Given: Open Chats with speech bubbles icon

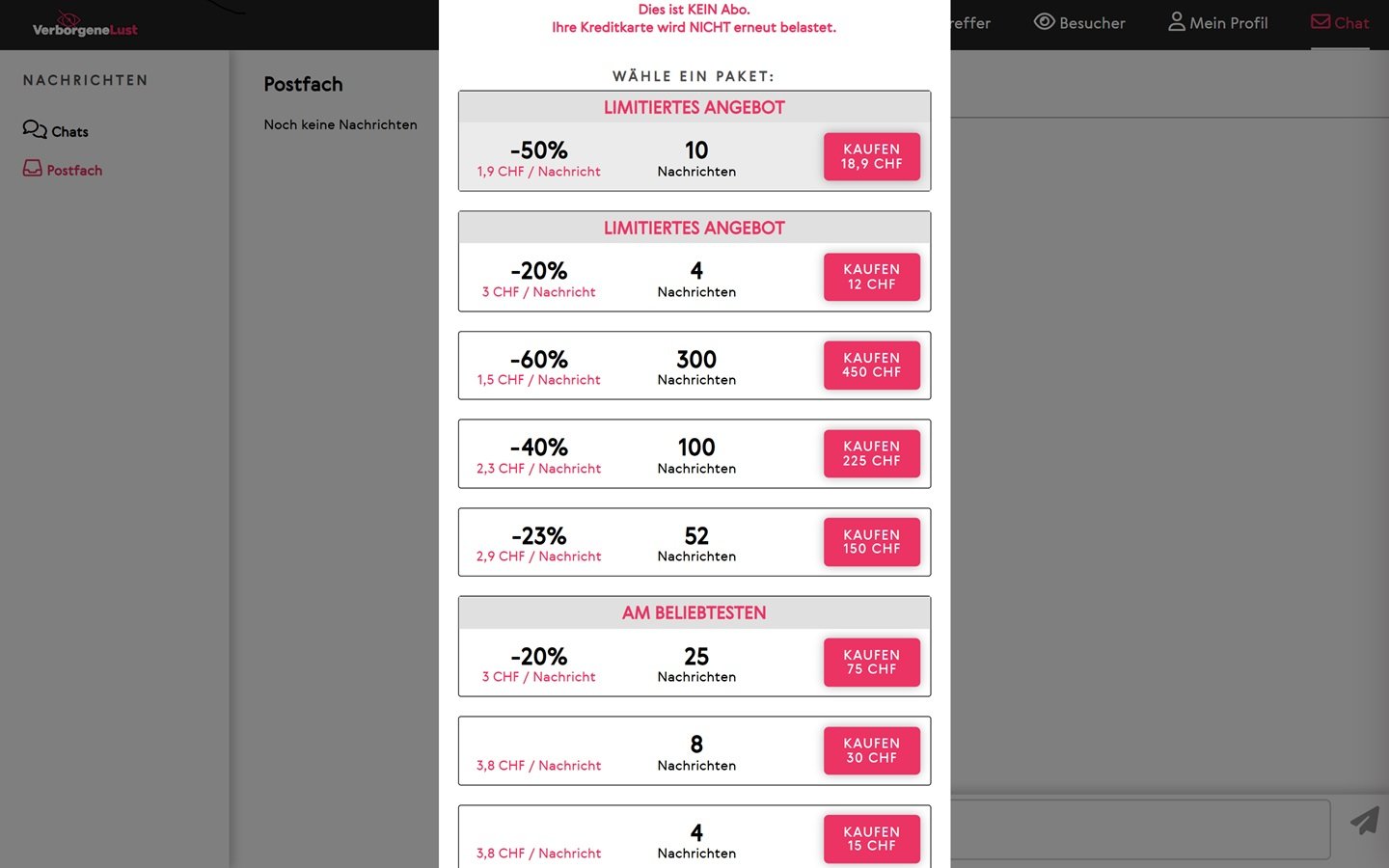Looking at the screenshot, I should tap(35, 129).
